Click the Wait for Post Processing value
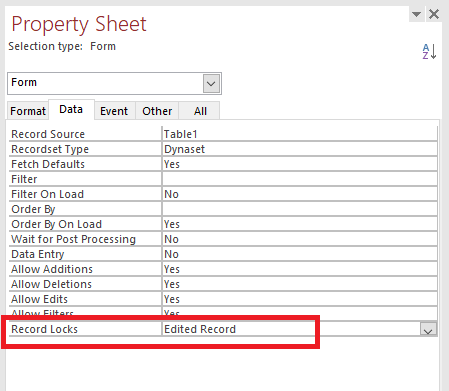 [299, 239]
